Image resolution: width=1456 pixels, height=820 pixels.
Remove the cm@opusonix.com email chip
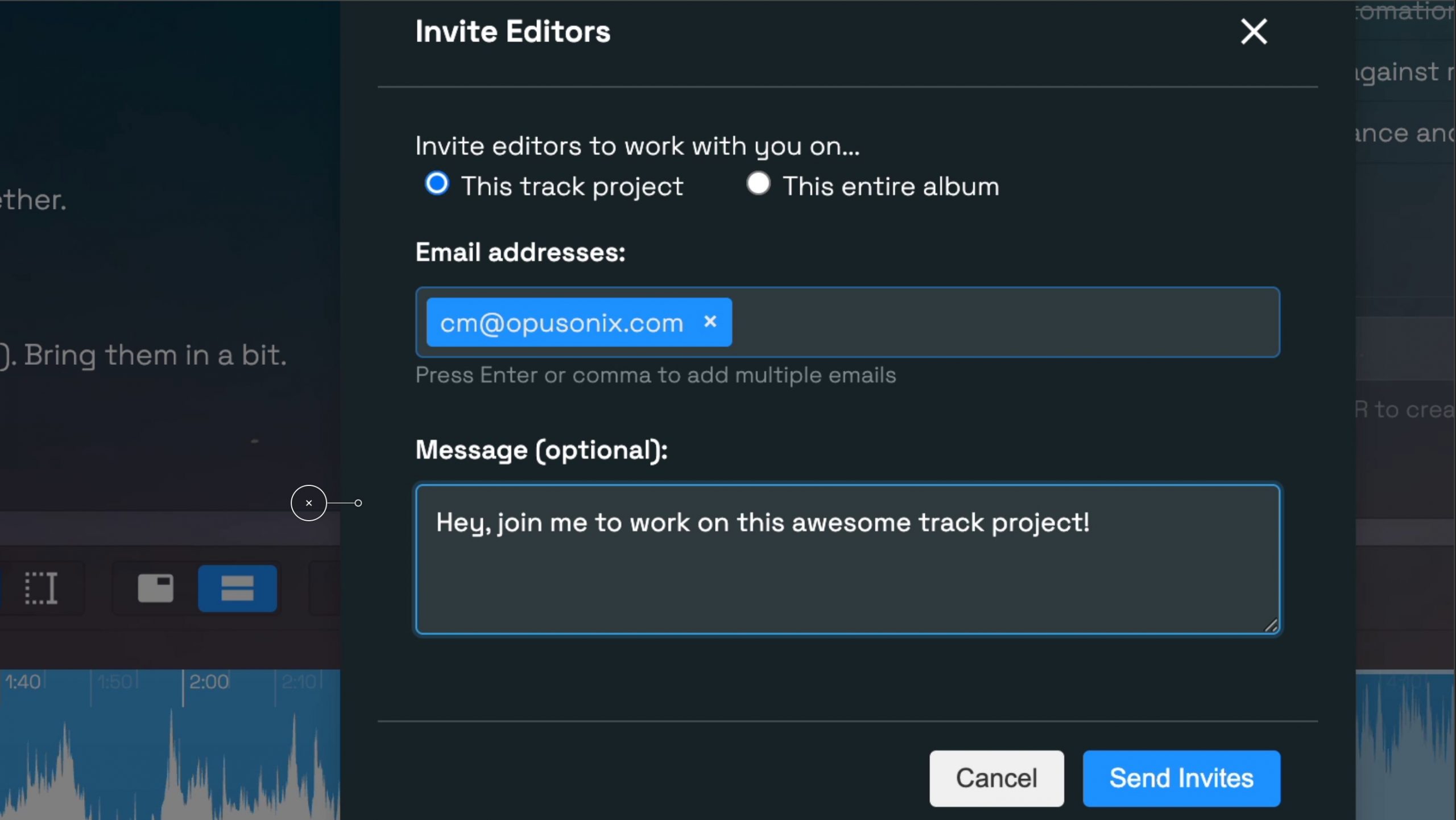tap(710, 322)
